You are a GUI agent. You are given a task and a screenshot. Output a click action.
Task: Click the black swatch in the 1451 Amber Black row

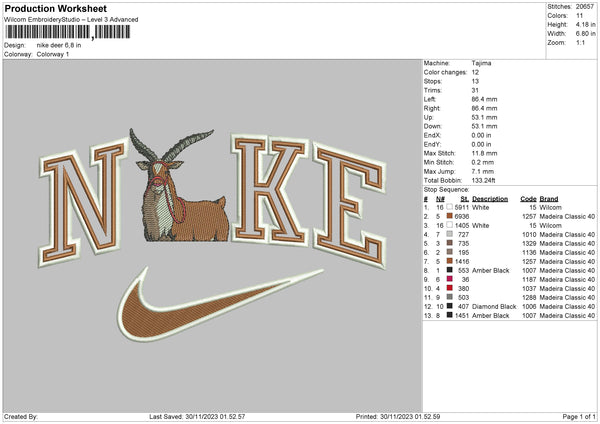(449, 315)
